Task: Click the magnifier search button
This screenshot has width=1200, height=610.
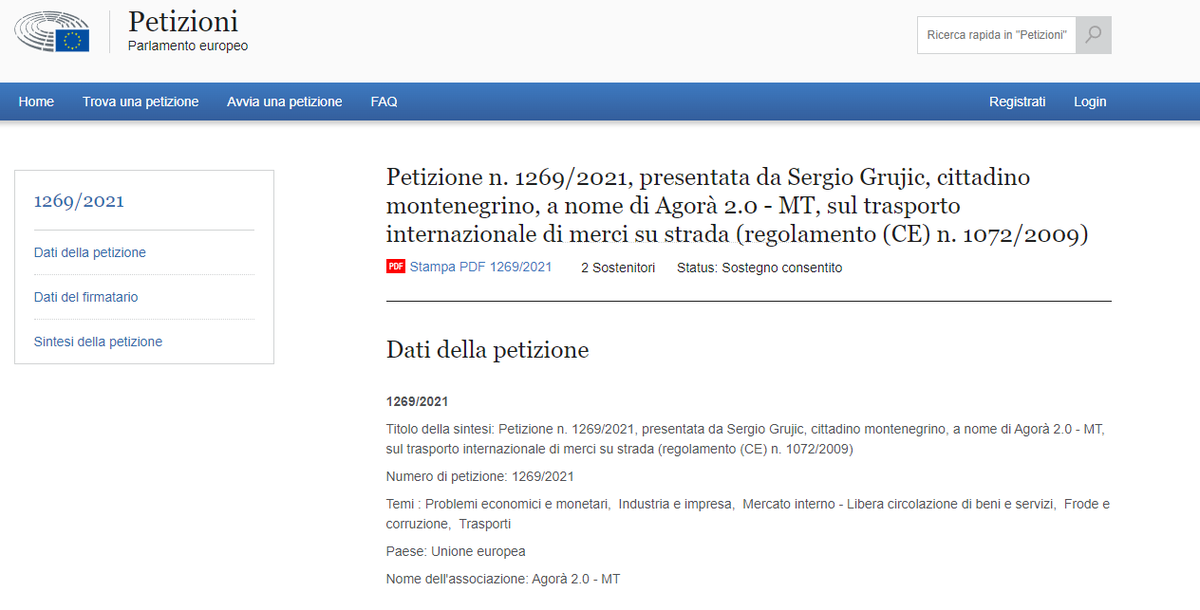Action: (1094, 35)
